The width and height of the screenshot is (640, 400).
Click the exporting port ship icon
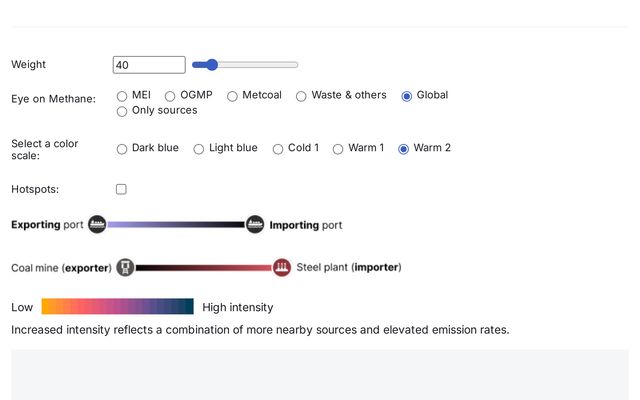(x=97, y=224)
